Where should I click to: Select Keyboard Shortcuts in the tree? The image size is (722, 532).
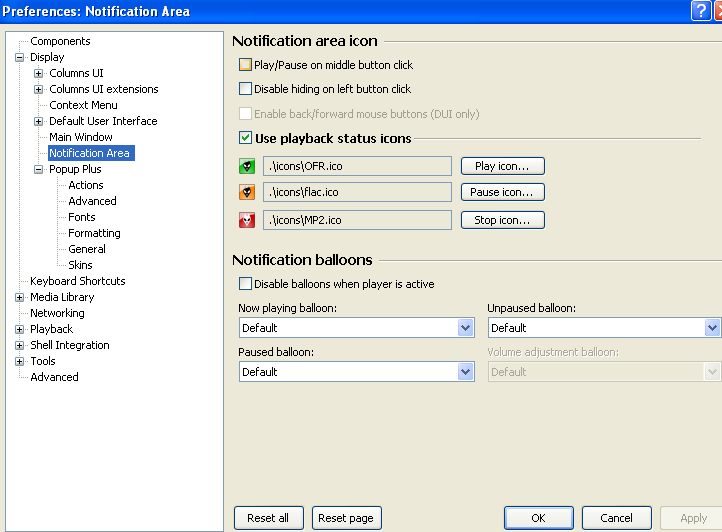click(77, 281)
